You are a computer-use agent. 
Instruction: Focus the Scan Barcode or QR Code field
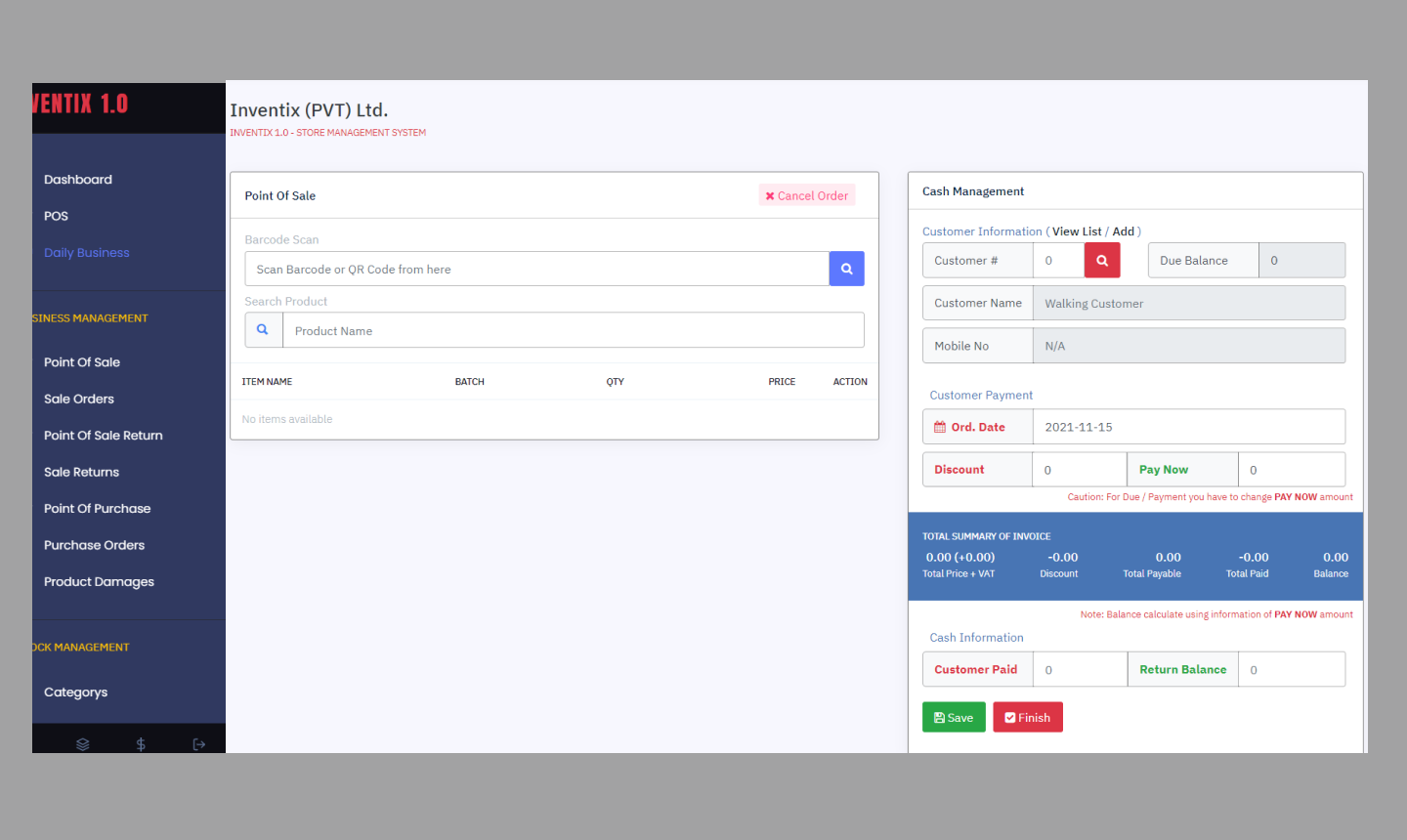[536, 270]
